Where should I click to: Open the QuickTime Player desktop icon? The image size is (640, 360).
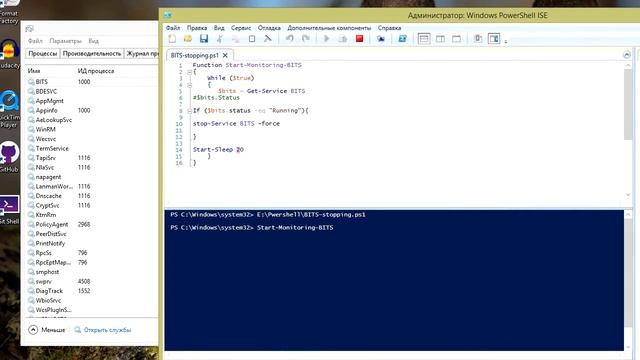[x=9, y=109]
